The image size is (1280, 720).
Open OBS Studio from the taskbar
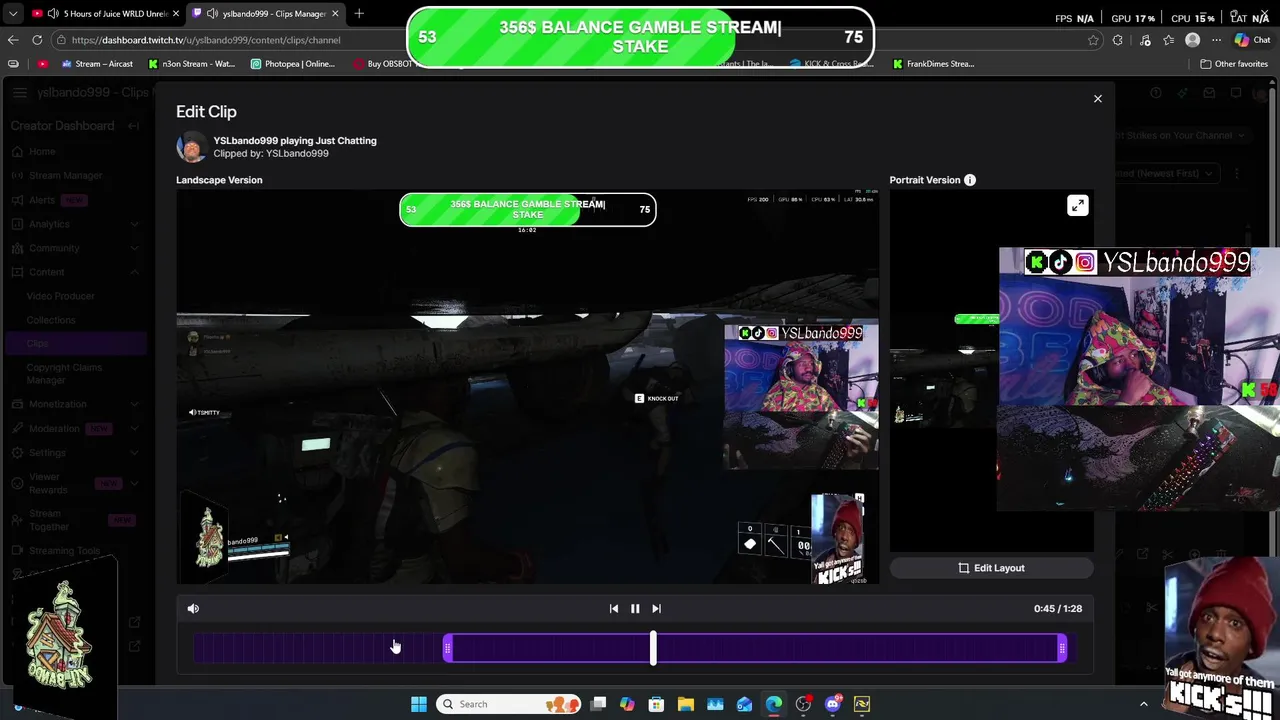pos(803,704)
